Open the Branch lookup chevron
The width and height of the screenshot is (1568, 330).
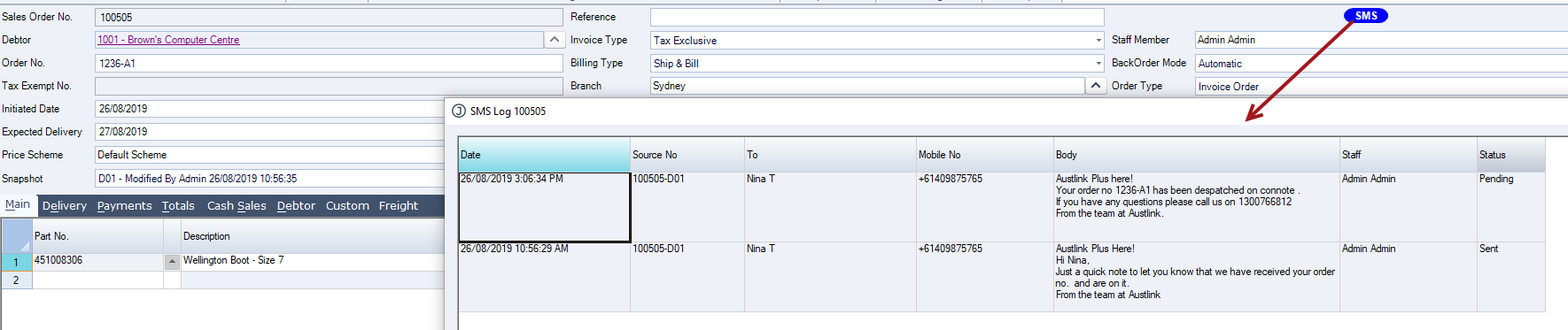click(x=1096, y=86)
